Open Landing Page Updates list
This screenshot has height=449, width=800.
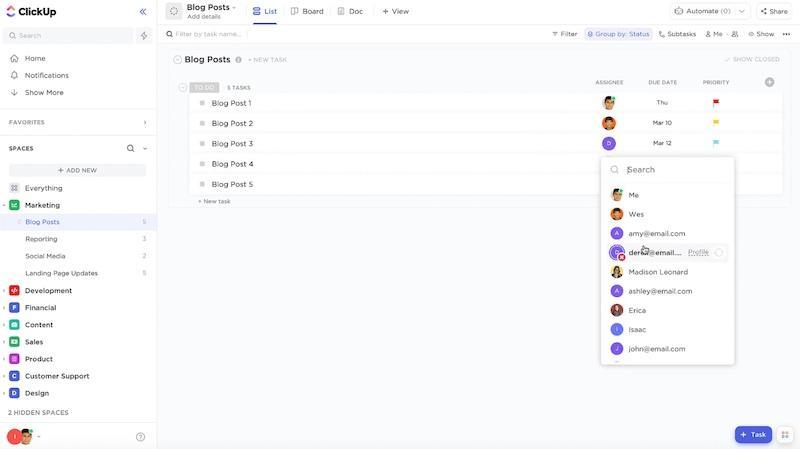61,273
